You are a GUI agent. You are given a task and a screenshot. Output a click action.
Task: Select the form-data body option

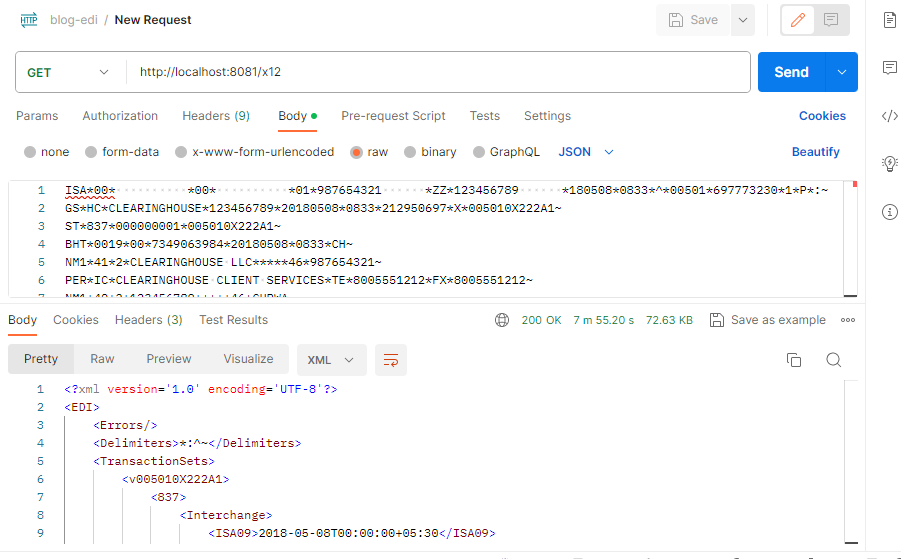point(92,152)
